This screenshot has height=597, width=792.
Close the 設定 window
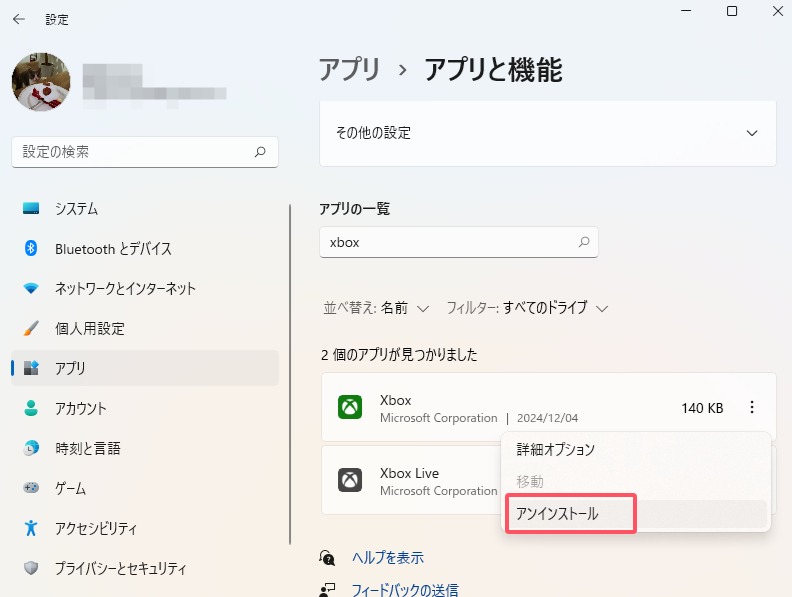point(778,11)
